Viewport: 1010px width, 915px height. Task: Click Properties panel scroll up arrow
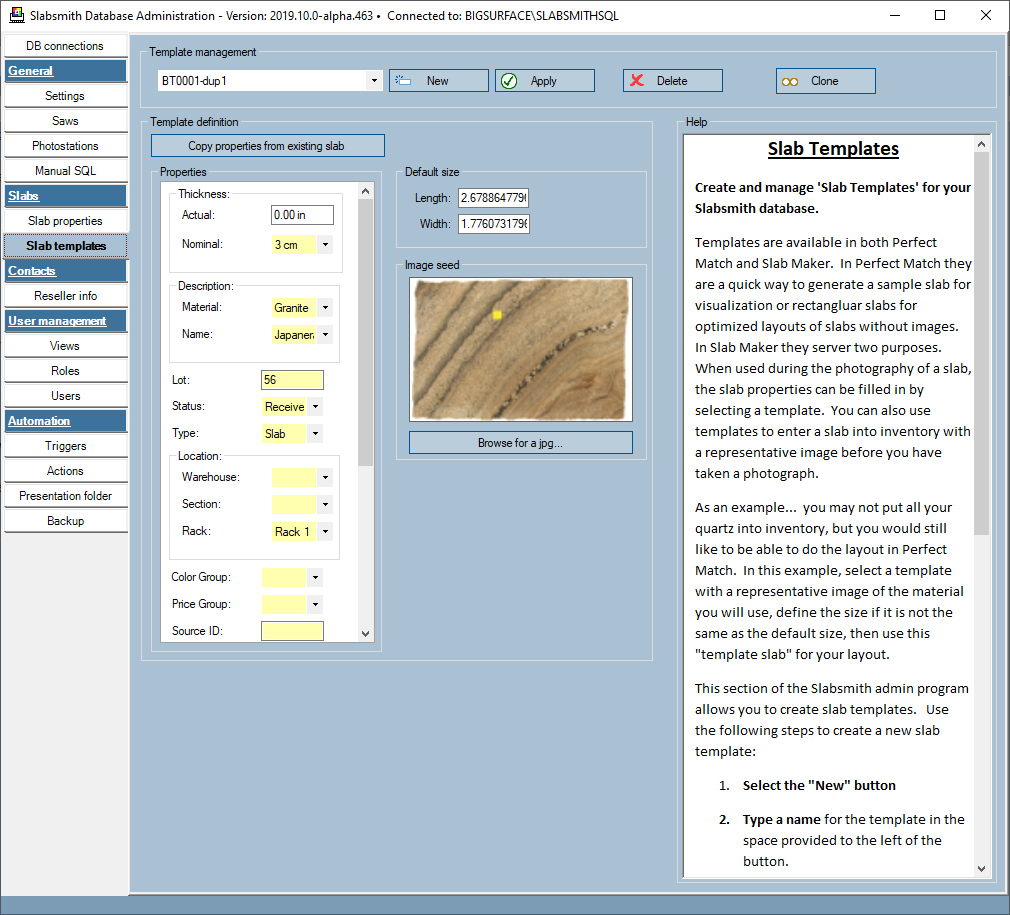pyautogui.click(x=365, y=191)
